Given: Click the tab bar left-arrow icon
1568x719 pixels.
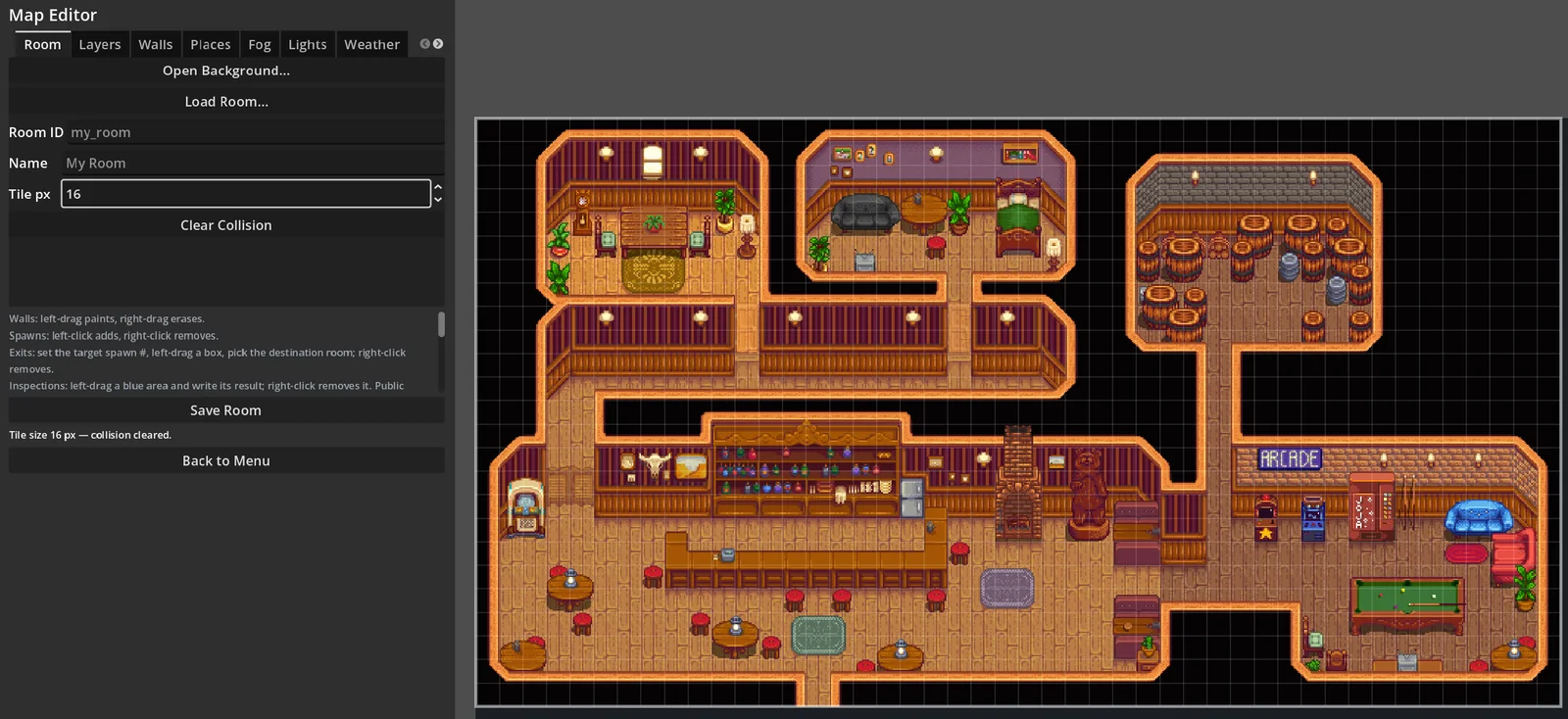Looking at the screenshot, I should [x=424, y=44].
